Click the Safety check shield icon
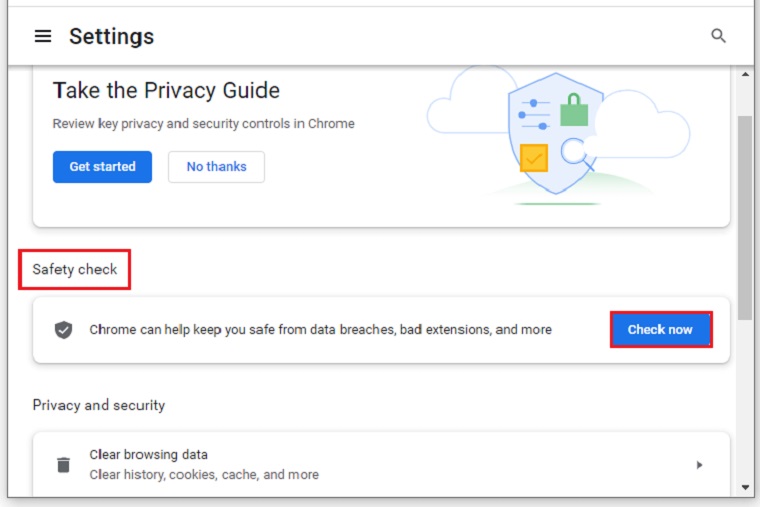The width and height of the screenshot is (760, 507). [x=63, y=330]
